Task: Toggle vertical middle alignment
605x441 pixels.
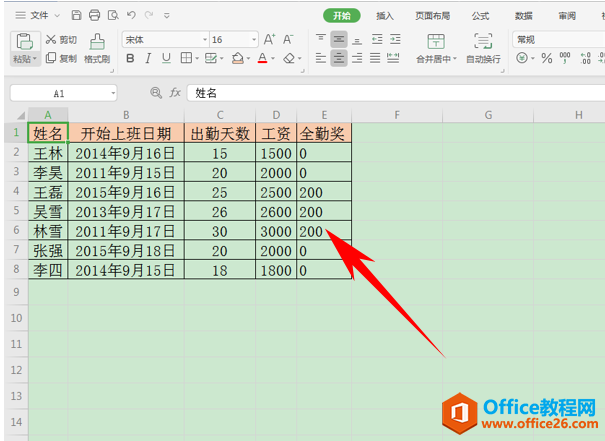Action: pyautogui.click(x=339, y=39)
